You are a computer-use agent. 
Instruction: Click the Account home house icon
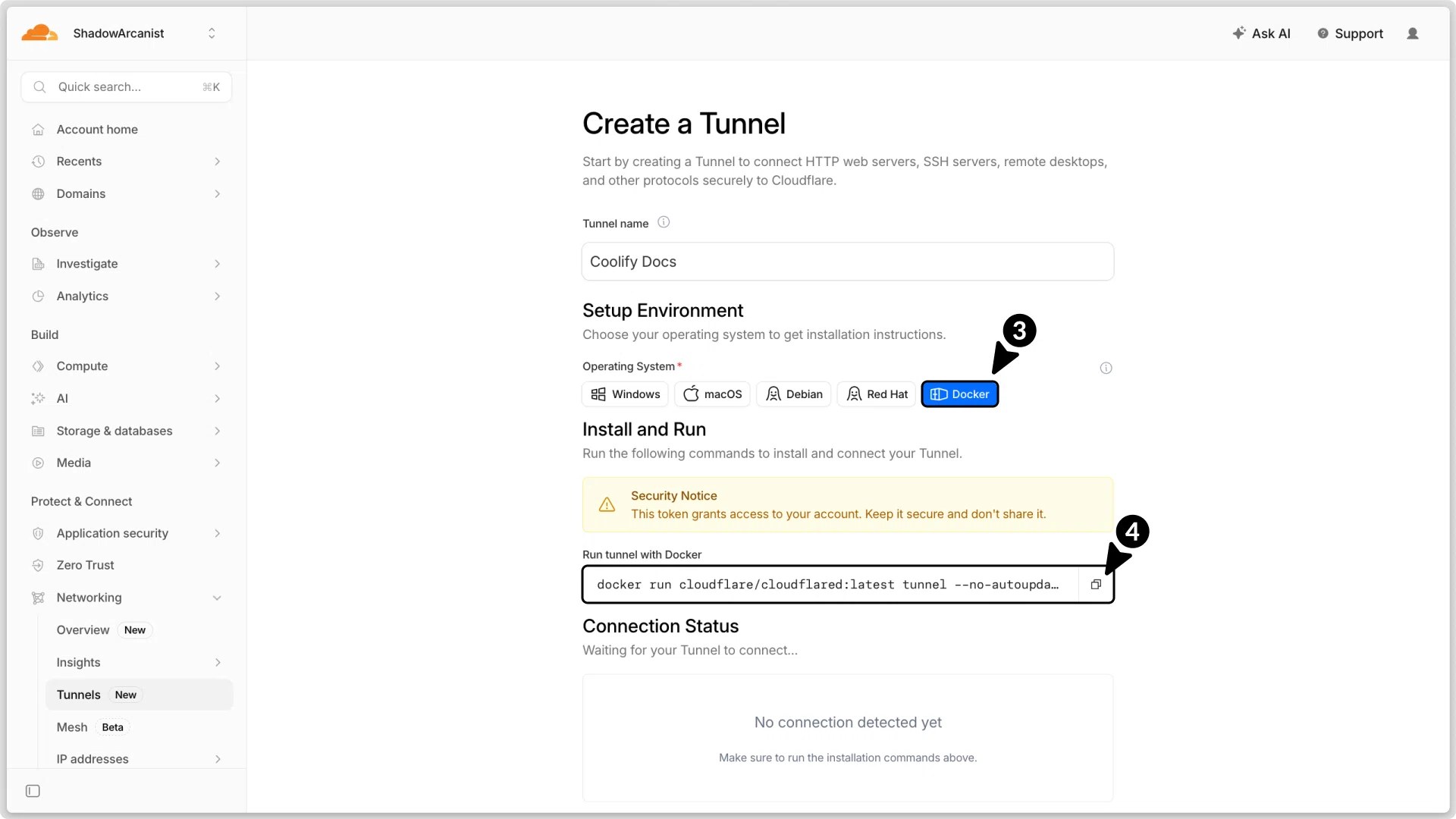[x=38, y=130]
